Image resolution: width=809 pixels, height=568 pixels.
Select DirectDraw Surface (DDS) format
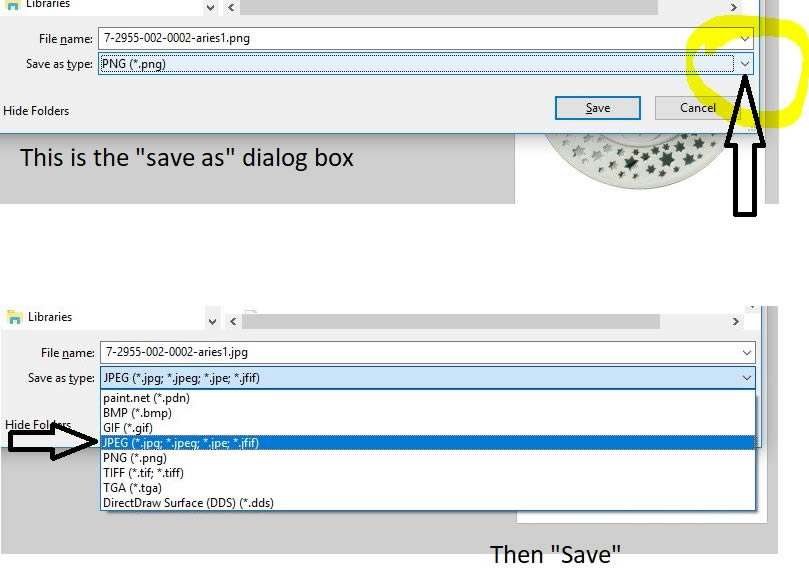click(x=428, y=502)
